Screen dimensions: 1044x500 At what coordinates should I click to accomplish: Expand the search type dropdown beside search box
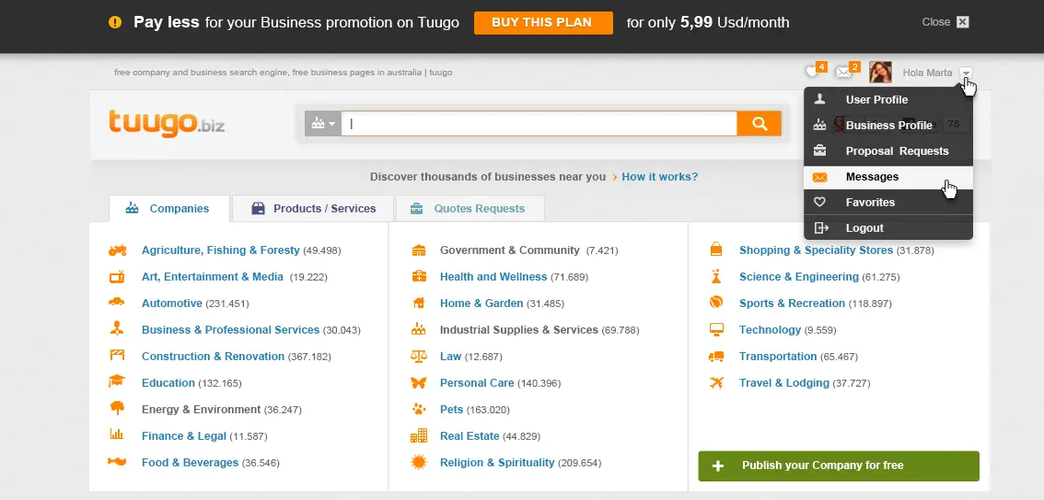pos(323,124)
